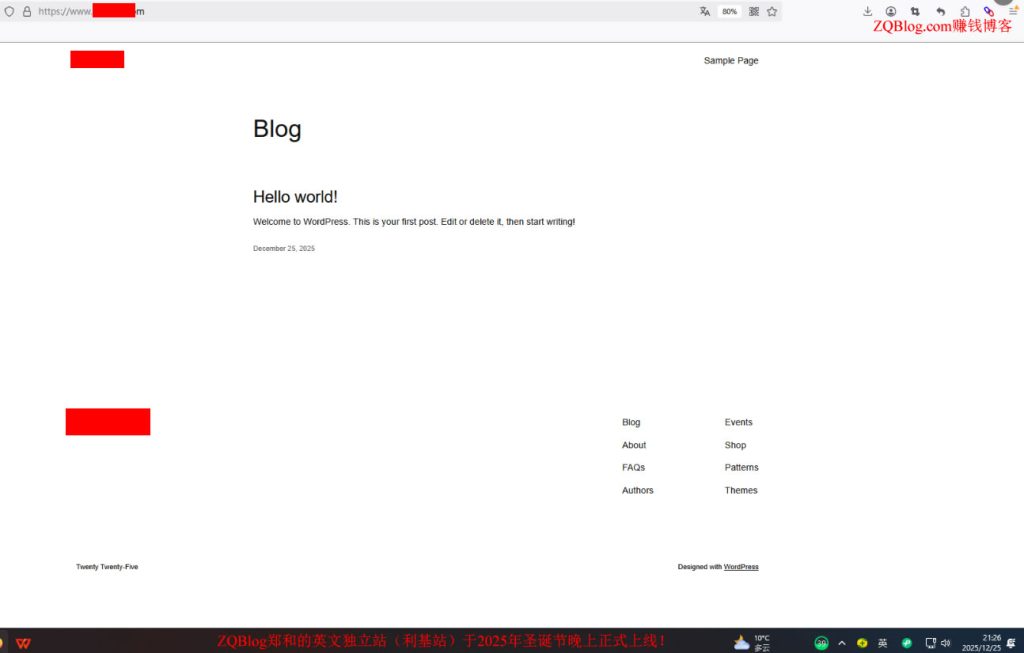Switch the input language indicator 英
This screenshot has width=1024, height=653.
tap(882, 643)
